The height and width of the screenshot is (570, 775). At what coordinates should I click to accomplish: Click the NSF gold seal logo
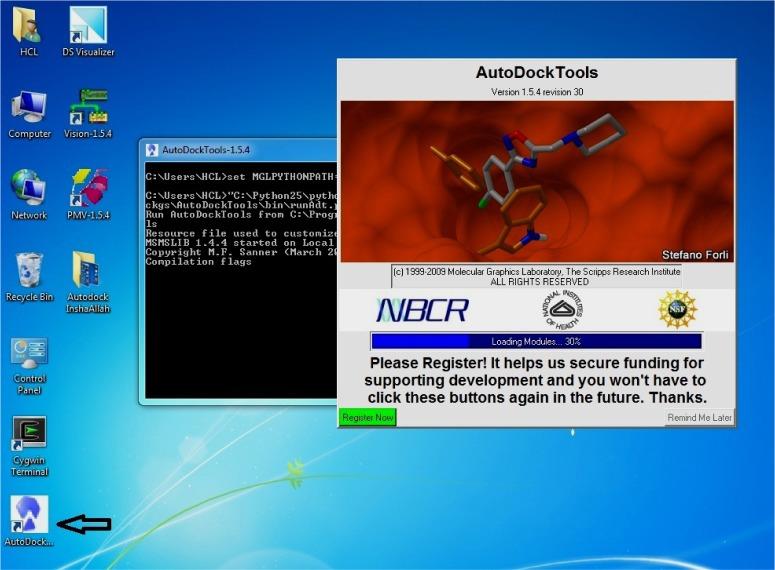677,309
